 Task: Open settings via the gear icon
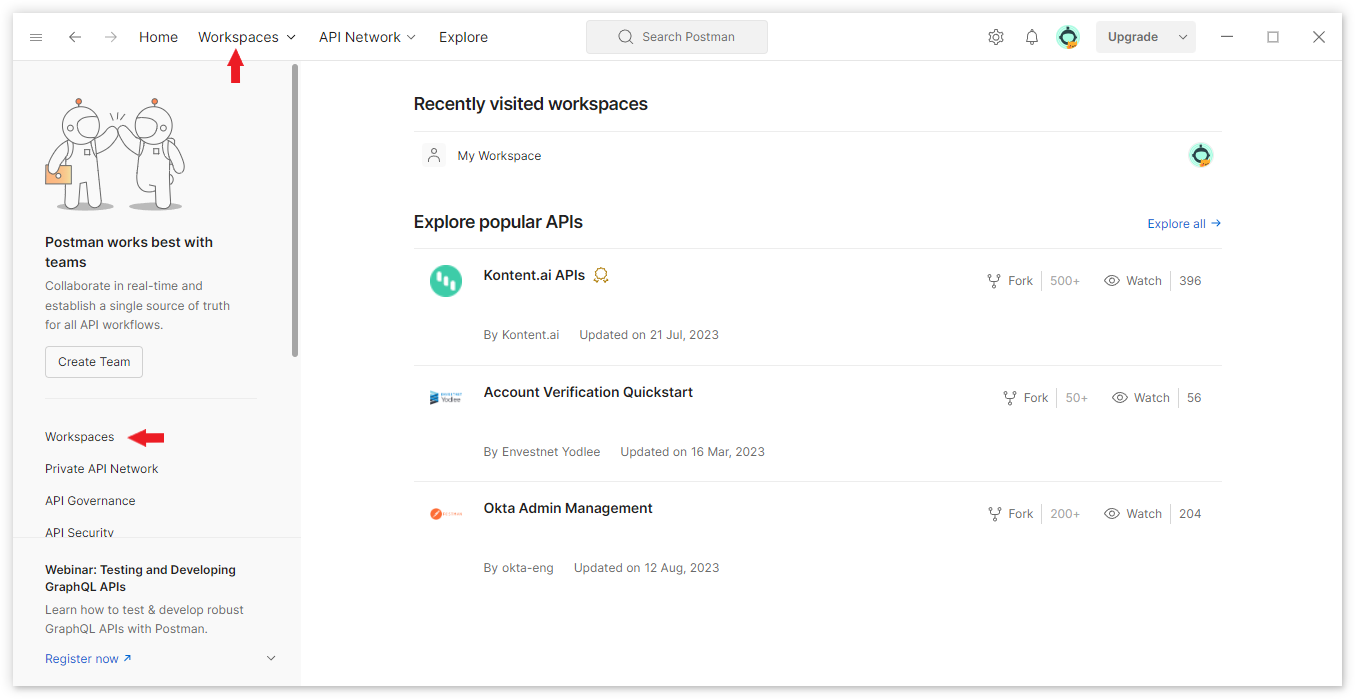(995, 37)
